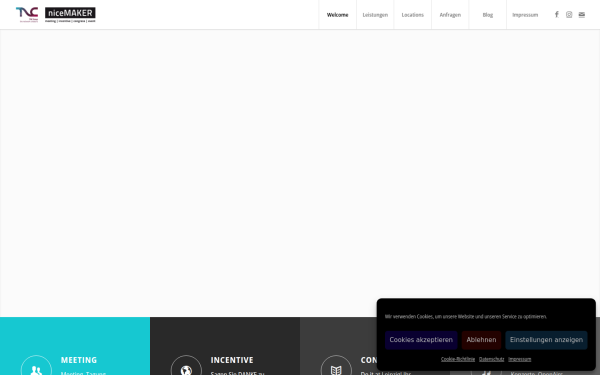Click the cookie notice text
The width and height of the screenshot is (600, 375).
(466, 316)
